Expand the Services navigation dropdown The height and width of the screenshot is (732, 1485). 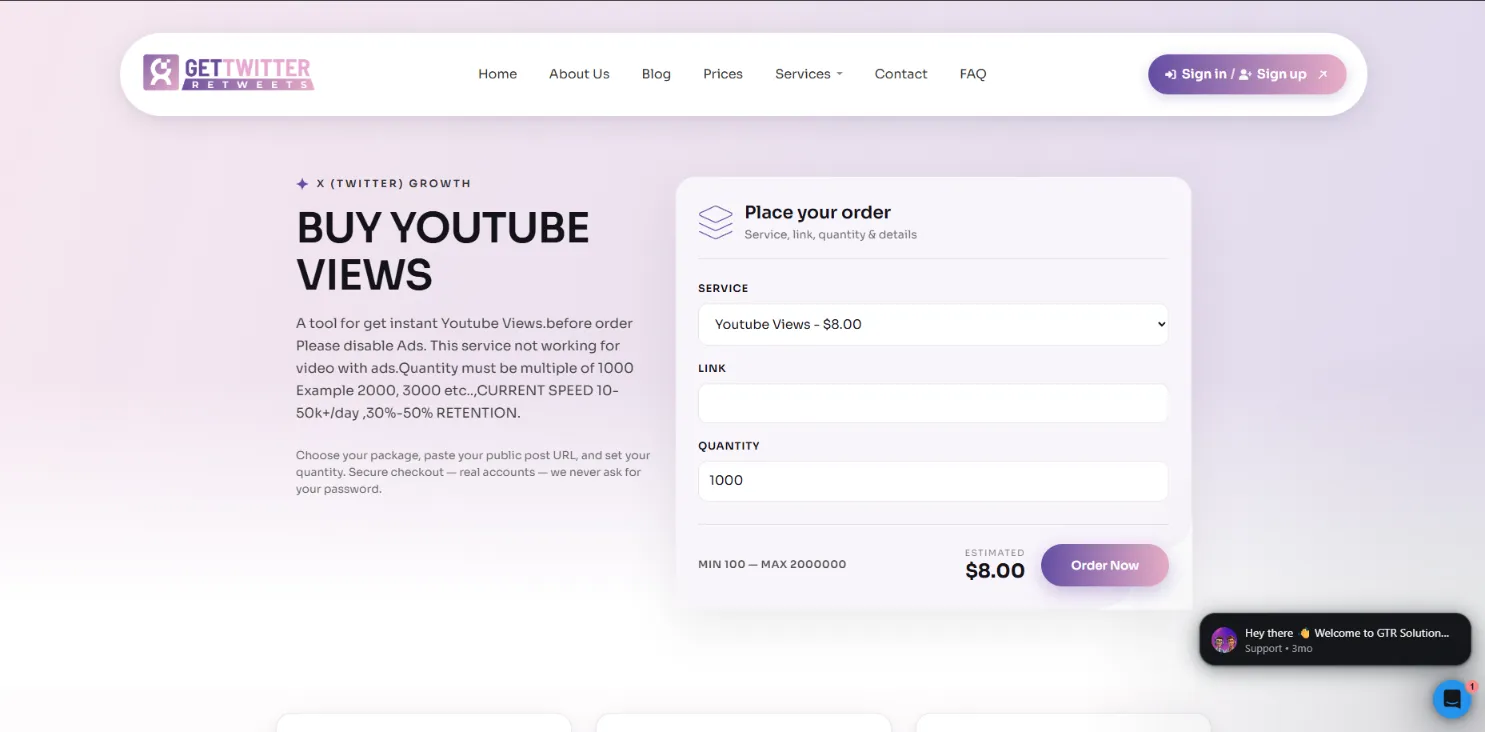pos(808,73)
